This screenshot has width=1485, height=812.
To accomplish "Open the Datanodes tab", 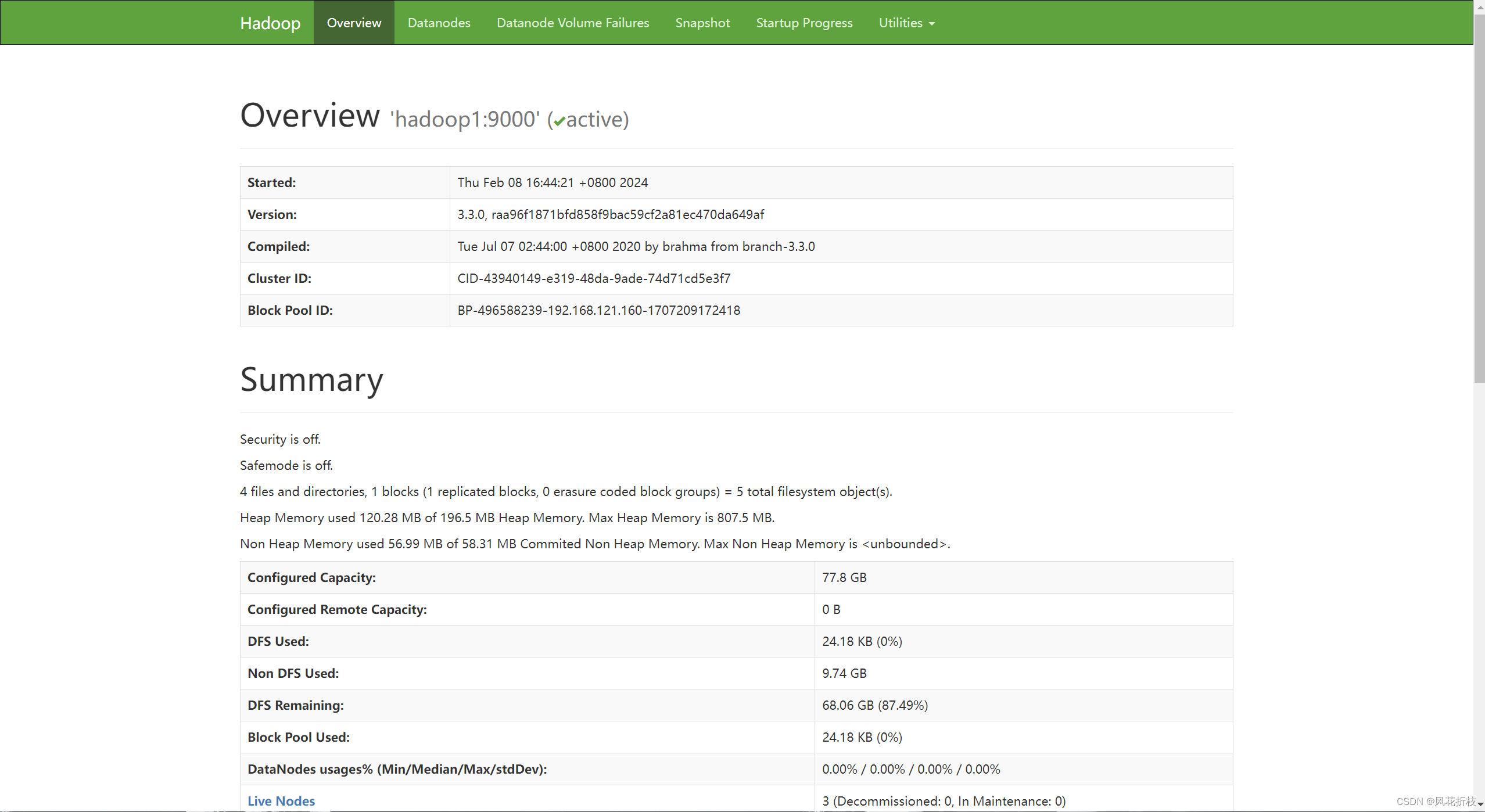I will coord(439,23).
